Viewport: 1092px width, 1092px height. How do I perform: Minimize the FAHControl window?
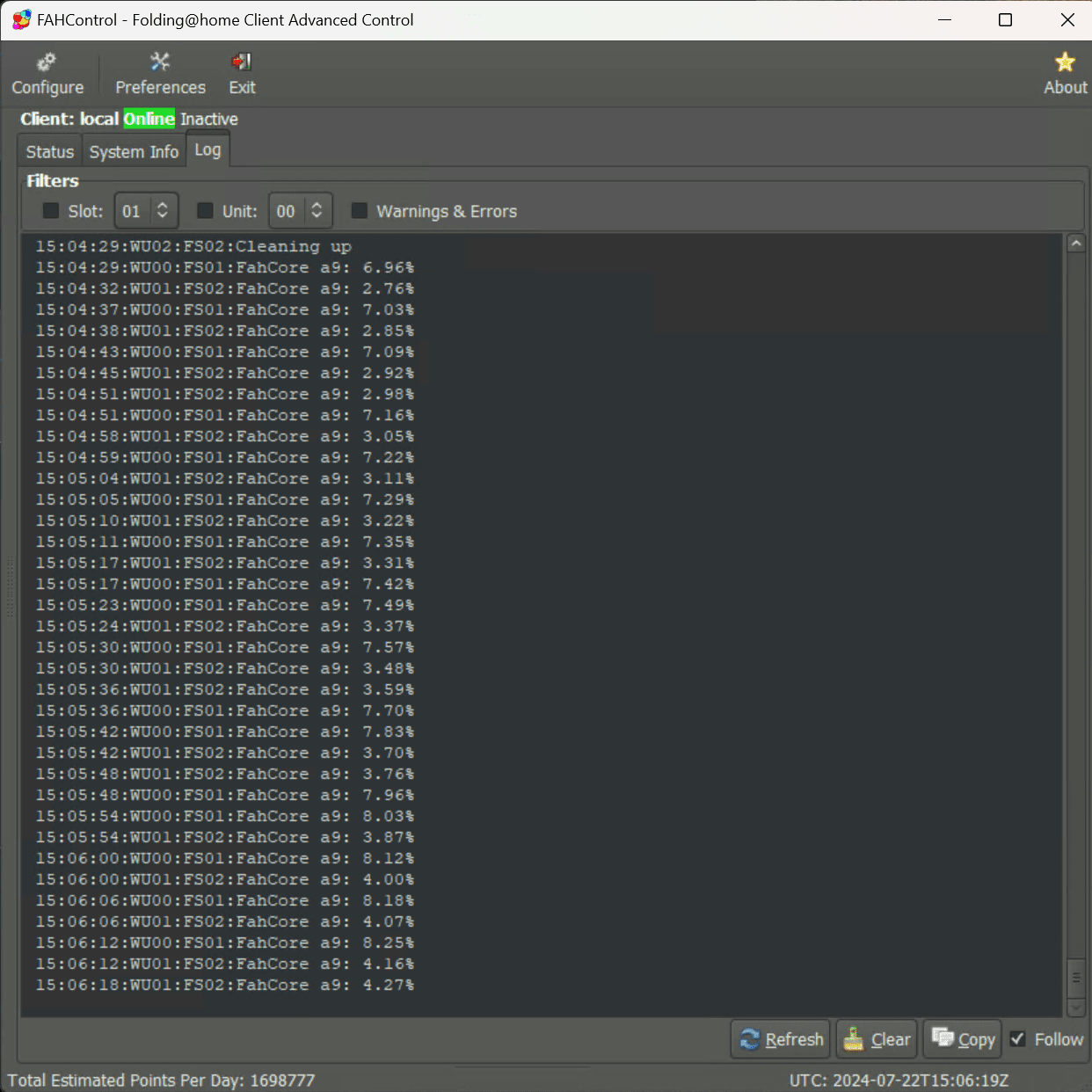pyautogui.click(x=945, y=19)
